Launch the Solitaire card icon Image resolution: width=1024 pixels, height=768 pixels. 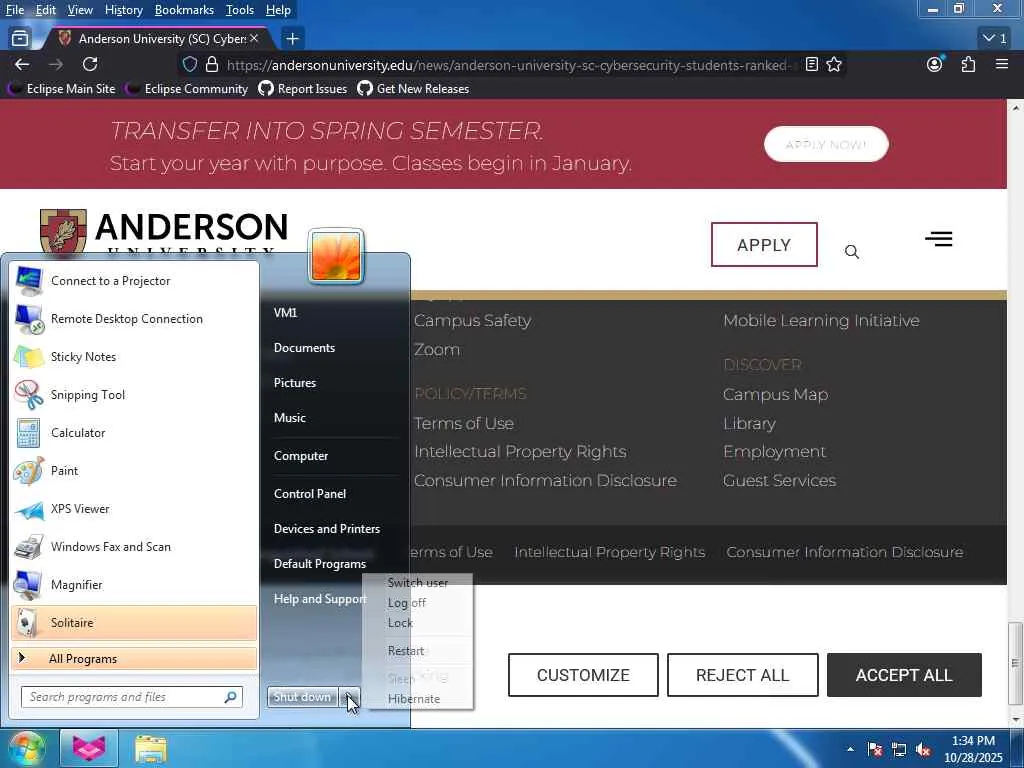29,622
